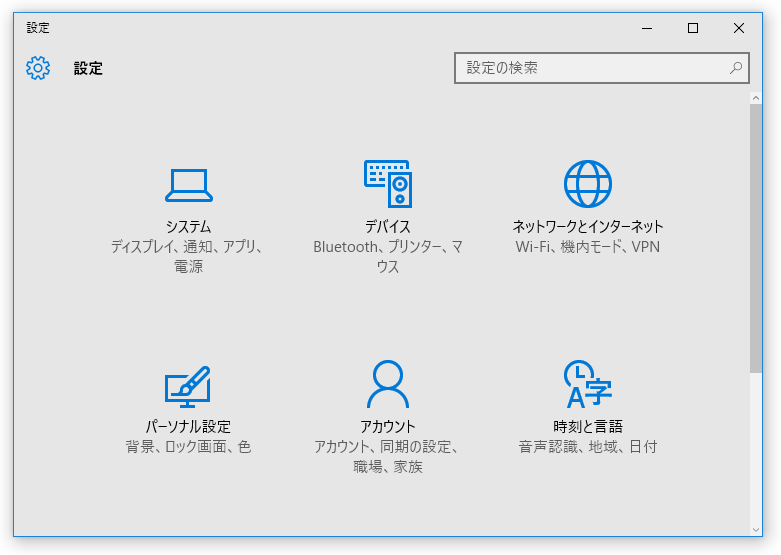Open the アカウント person icon
Screen dimensions: 781x555
pos(388,384)
